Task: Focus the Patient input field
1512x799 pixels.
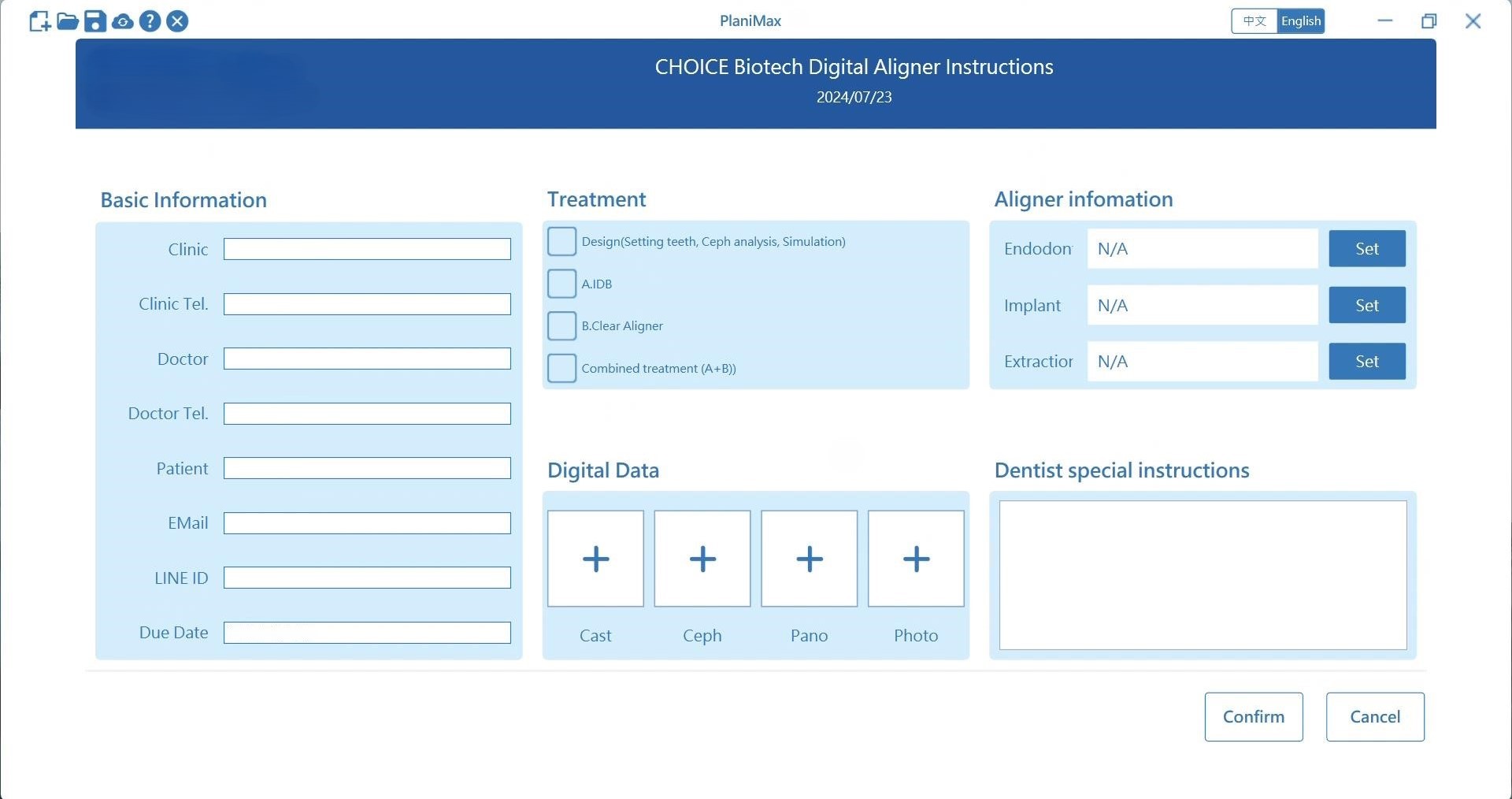Action: coord(367,468)
